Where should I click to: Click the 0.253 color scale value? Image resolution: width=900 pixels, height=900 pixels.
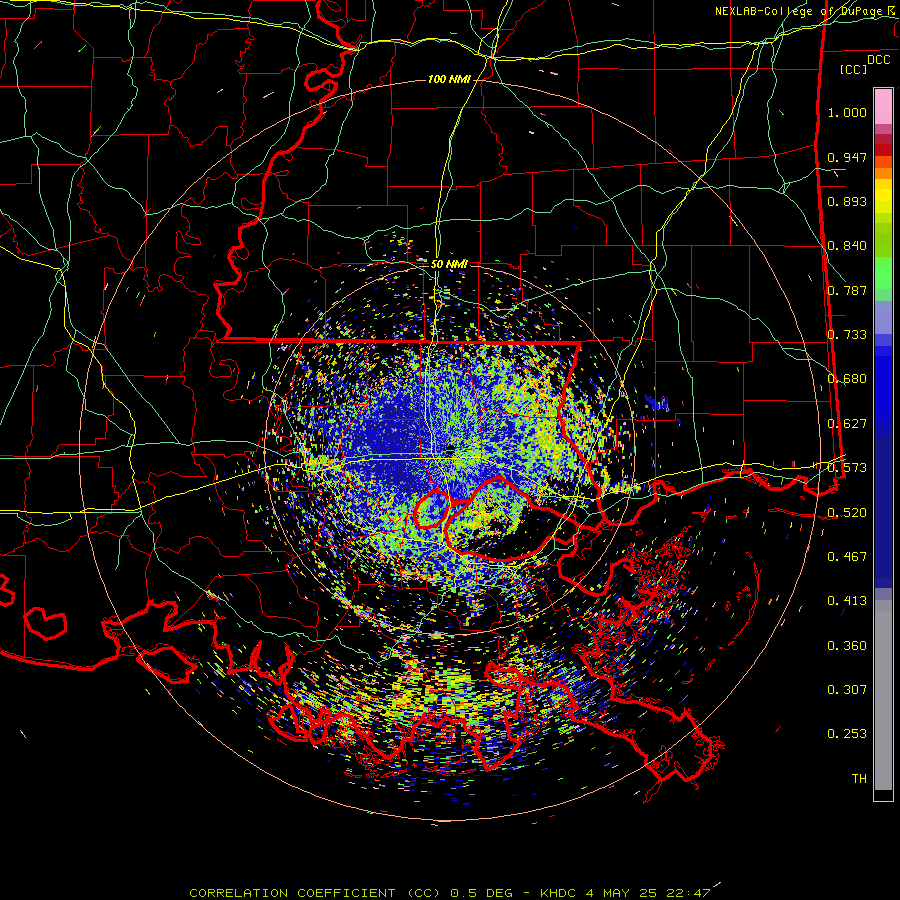click(847, 734)
